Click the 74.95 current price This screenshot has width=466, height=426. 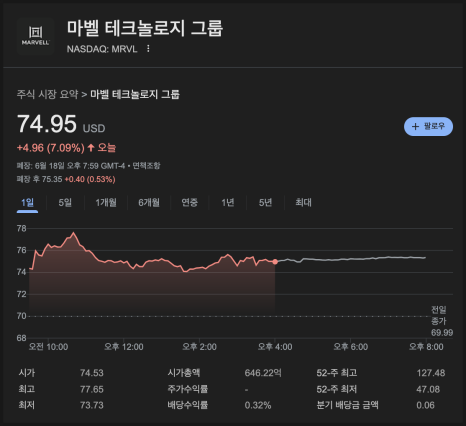pyautogui.click(x=47, y=124)
